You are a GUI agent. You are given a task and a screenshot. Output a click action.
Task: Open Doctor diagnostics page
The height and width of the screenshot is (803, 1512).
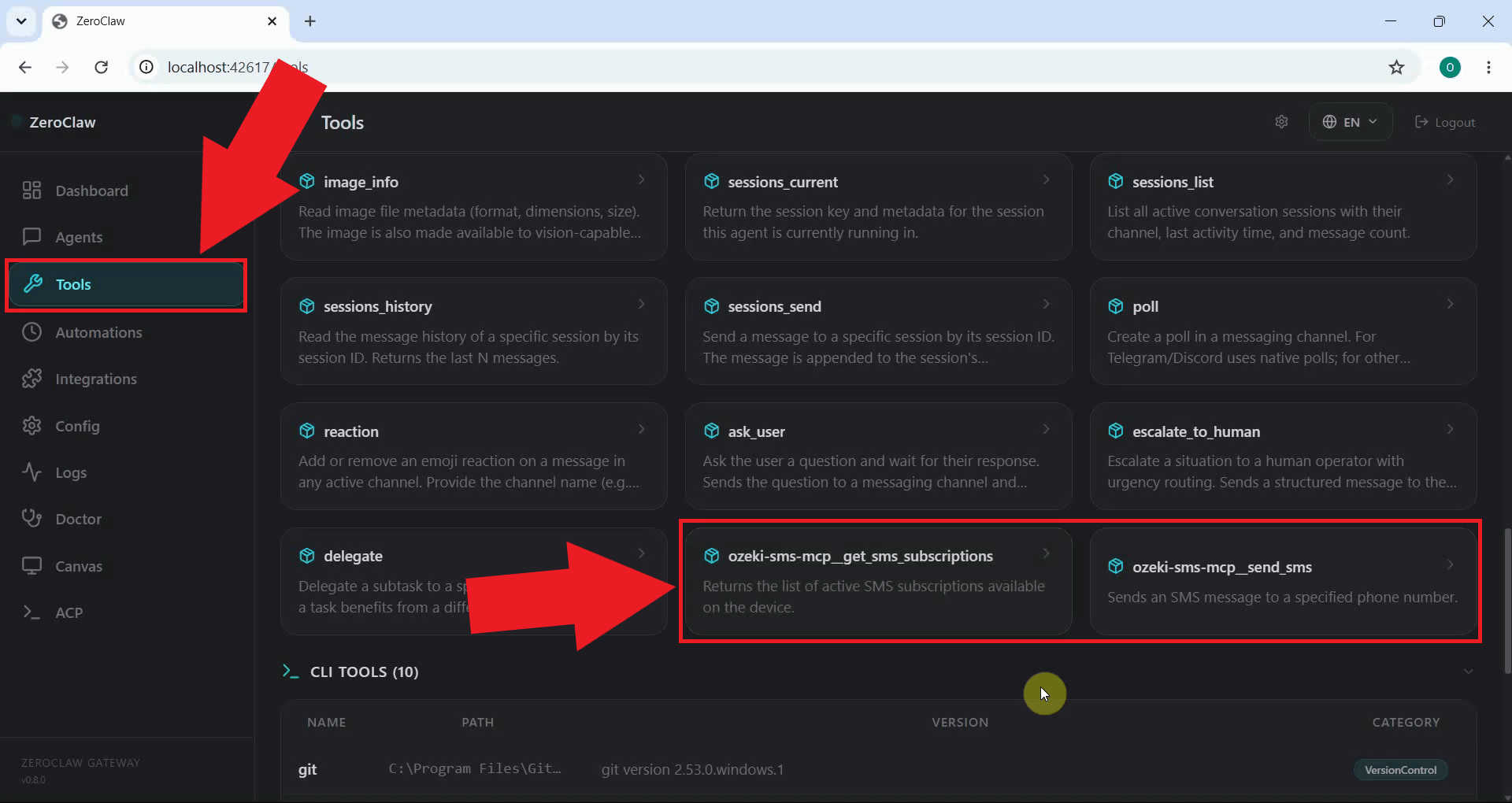click(126, 519)
